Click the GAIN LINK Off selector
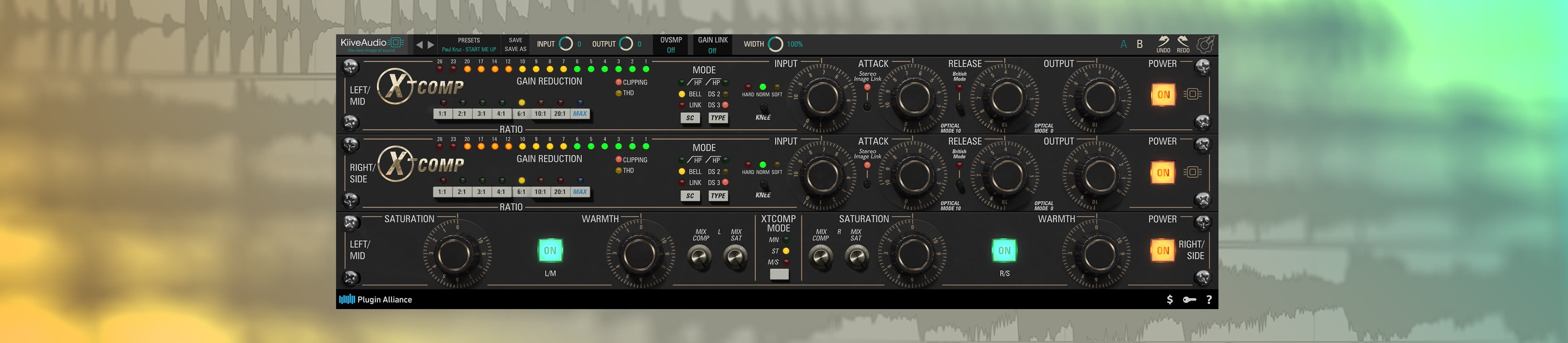This screenshot has width=1568, height=343. pyautogui.click(x=712, y=45)
